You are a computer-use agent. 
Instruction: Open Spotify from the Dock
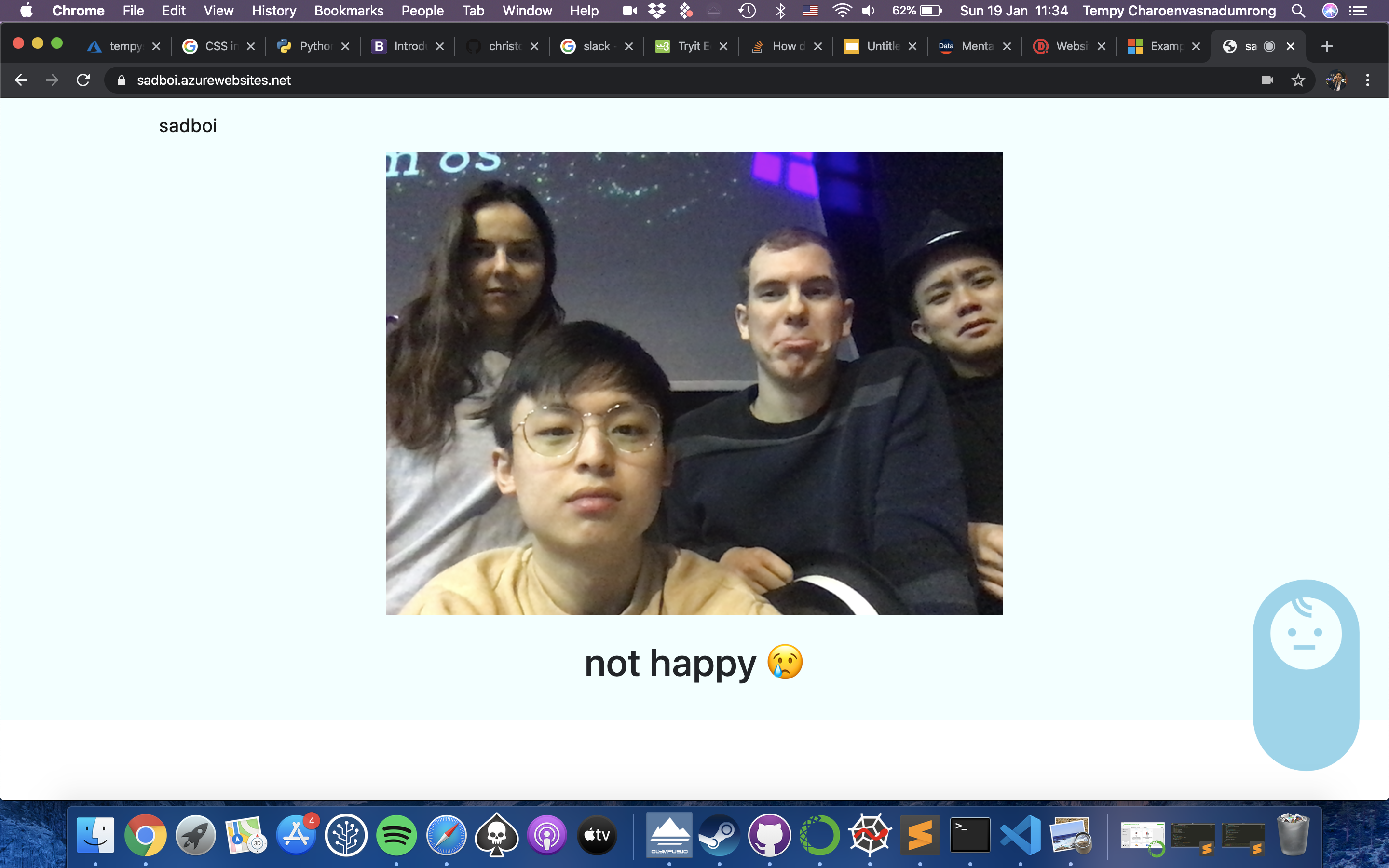(396, 835)
